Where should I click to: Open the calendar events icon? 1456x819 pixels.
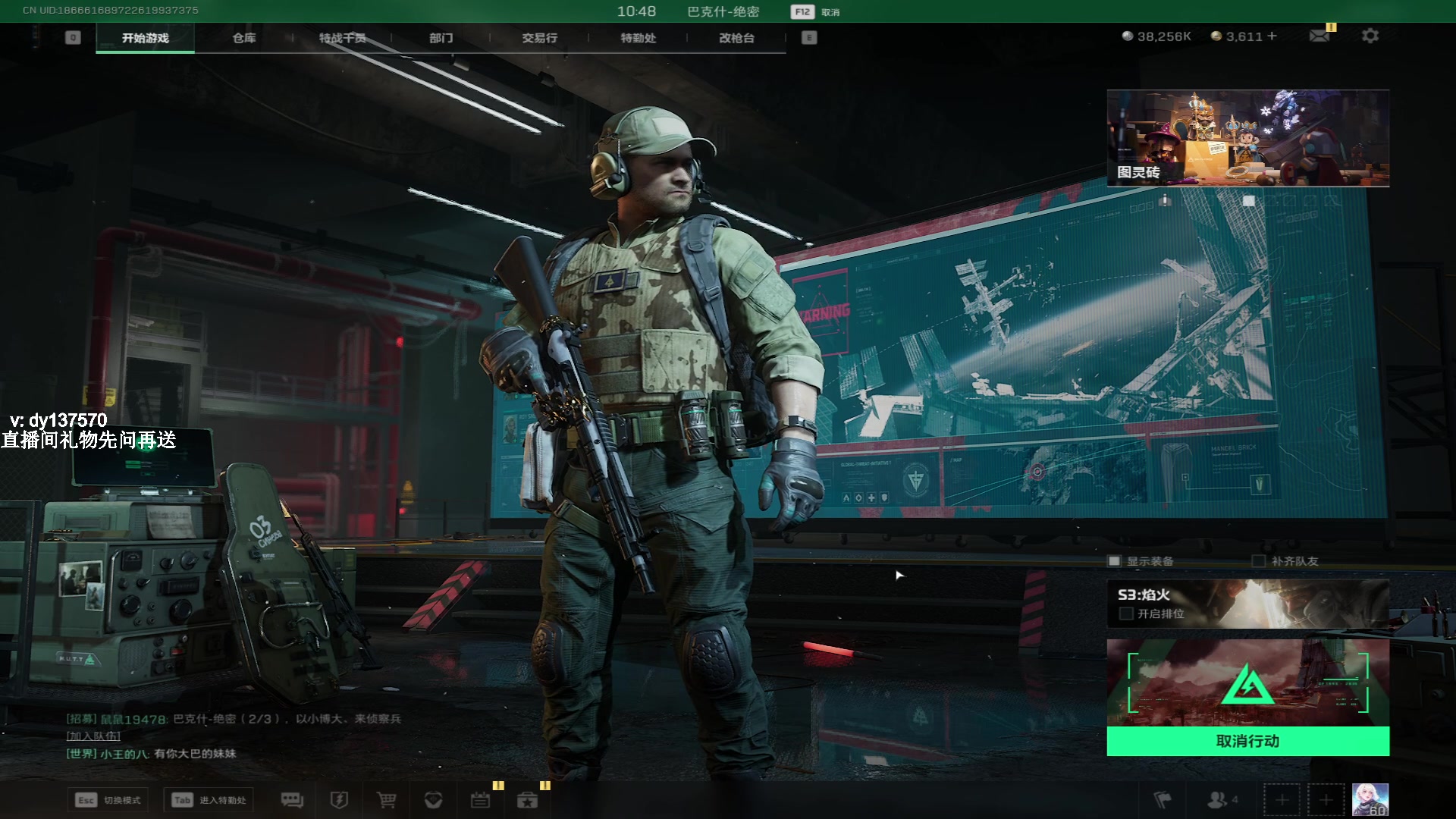[480, 800]
